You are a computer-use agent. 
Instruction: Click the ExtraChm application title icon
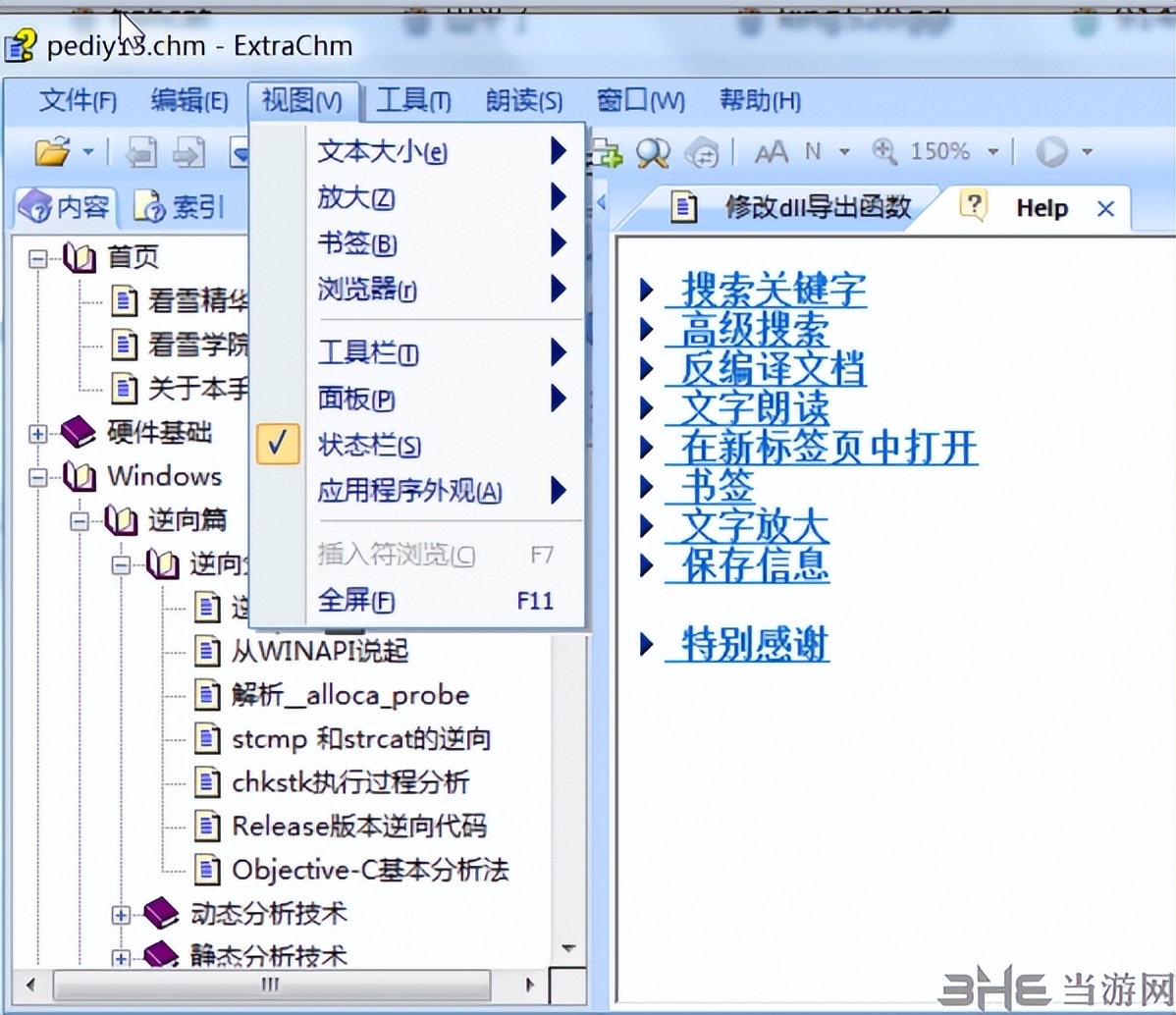click(x=21, y=45)
